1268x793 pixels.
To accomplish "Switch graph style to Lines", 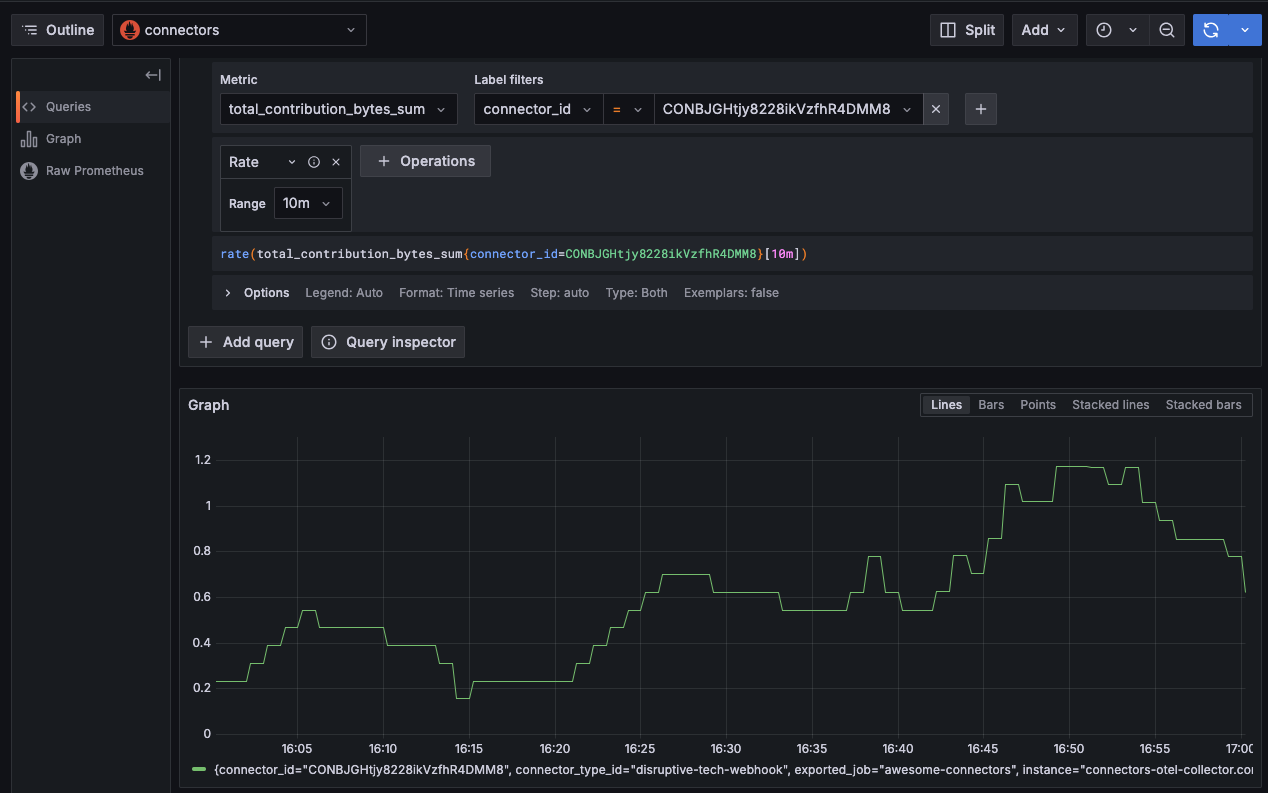I will click(x=946, y=405).
